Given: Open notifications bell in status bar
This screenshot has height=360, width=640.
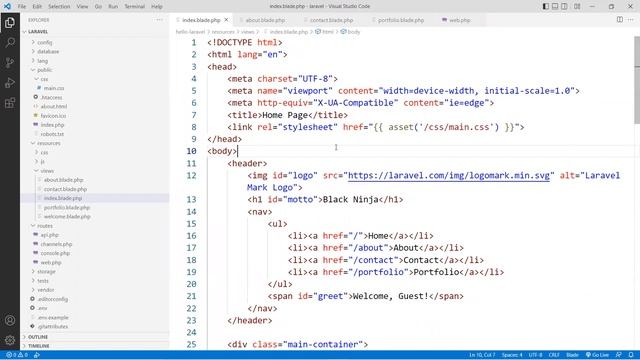Looking at the screenshot, I should pyautogui.click(x=631, y=355).
